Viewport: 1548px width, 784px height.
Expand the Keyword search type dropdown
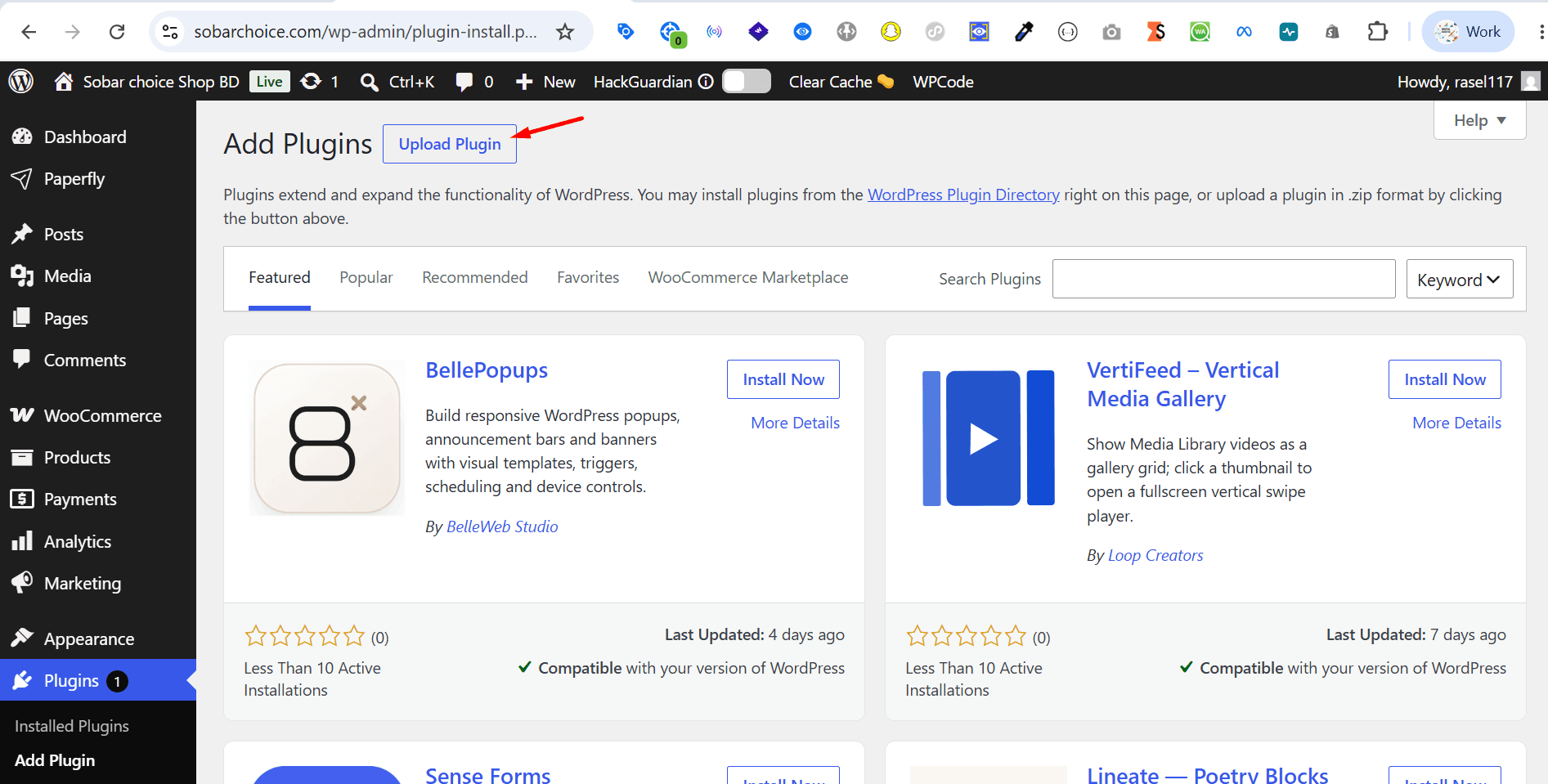[1460, 279]
